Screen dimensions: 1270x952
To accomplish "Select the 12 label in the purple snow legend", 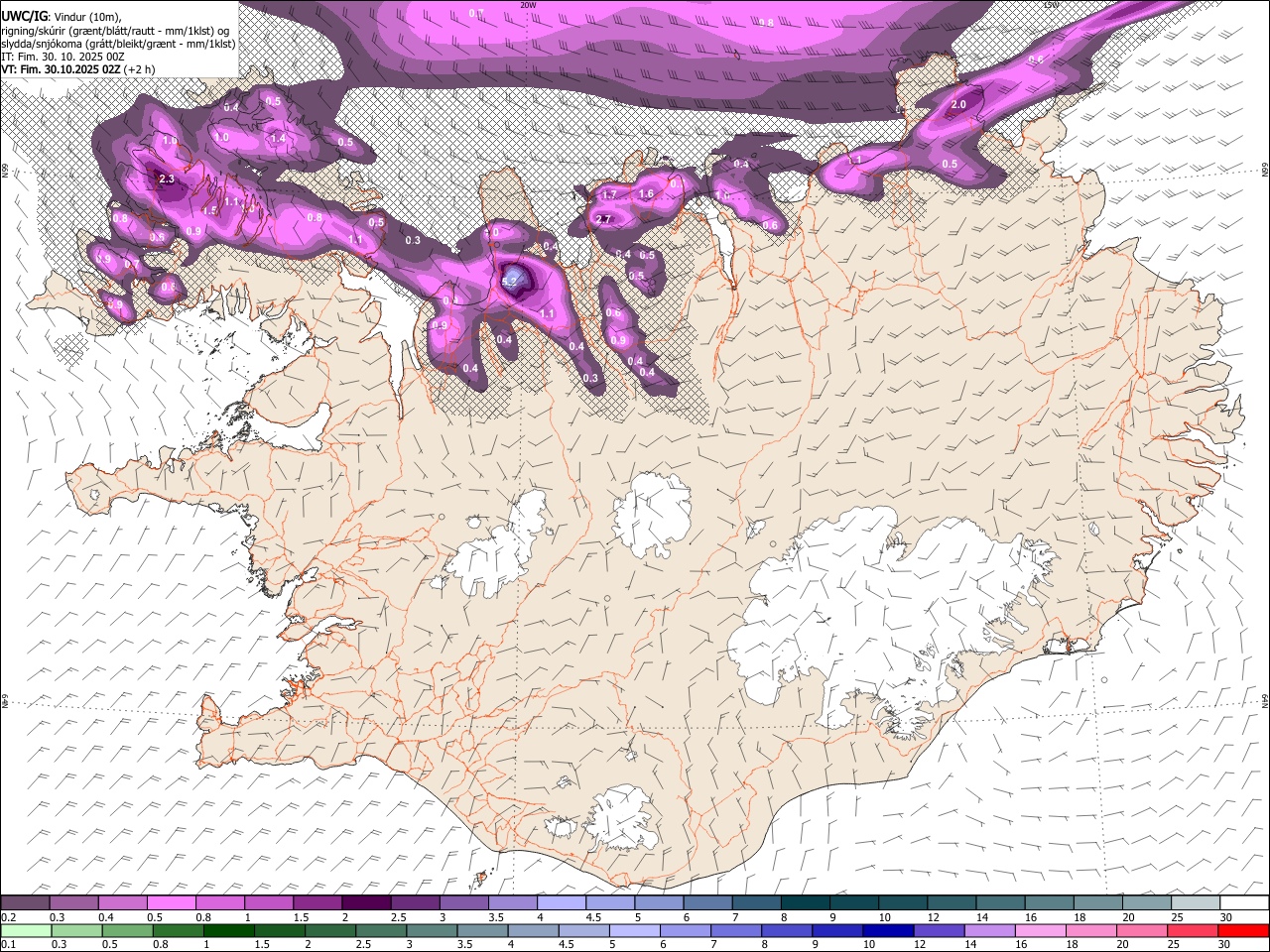I will click(932, 917).
